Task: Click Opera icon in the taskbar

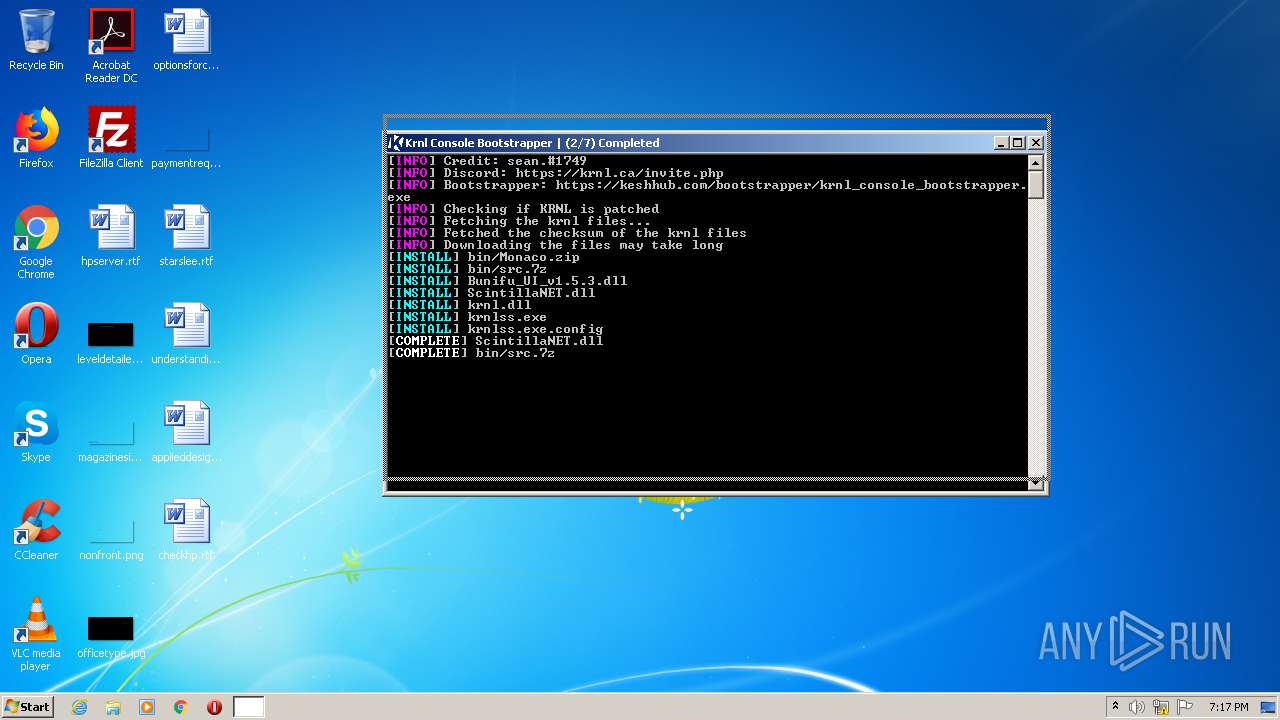Action: pos(214,707)
